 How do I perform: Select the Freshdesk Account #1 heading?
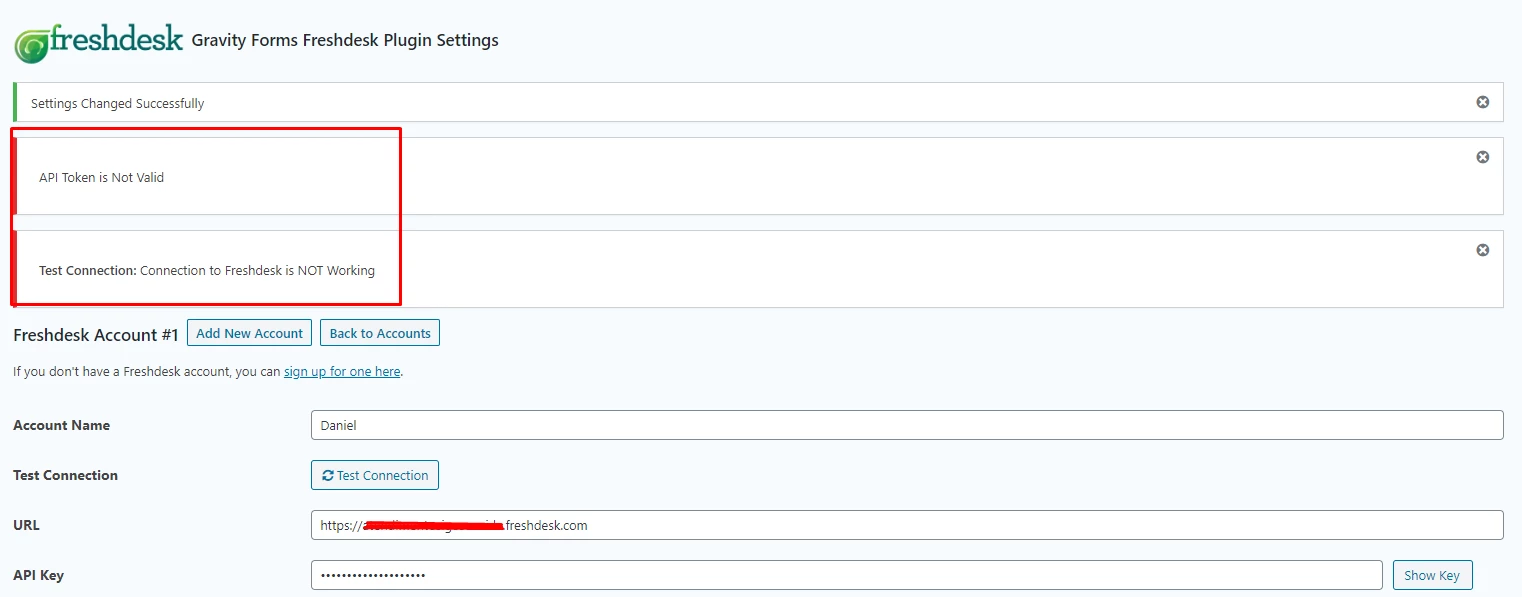pos(96,334)
